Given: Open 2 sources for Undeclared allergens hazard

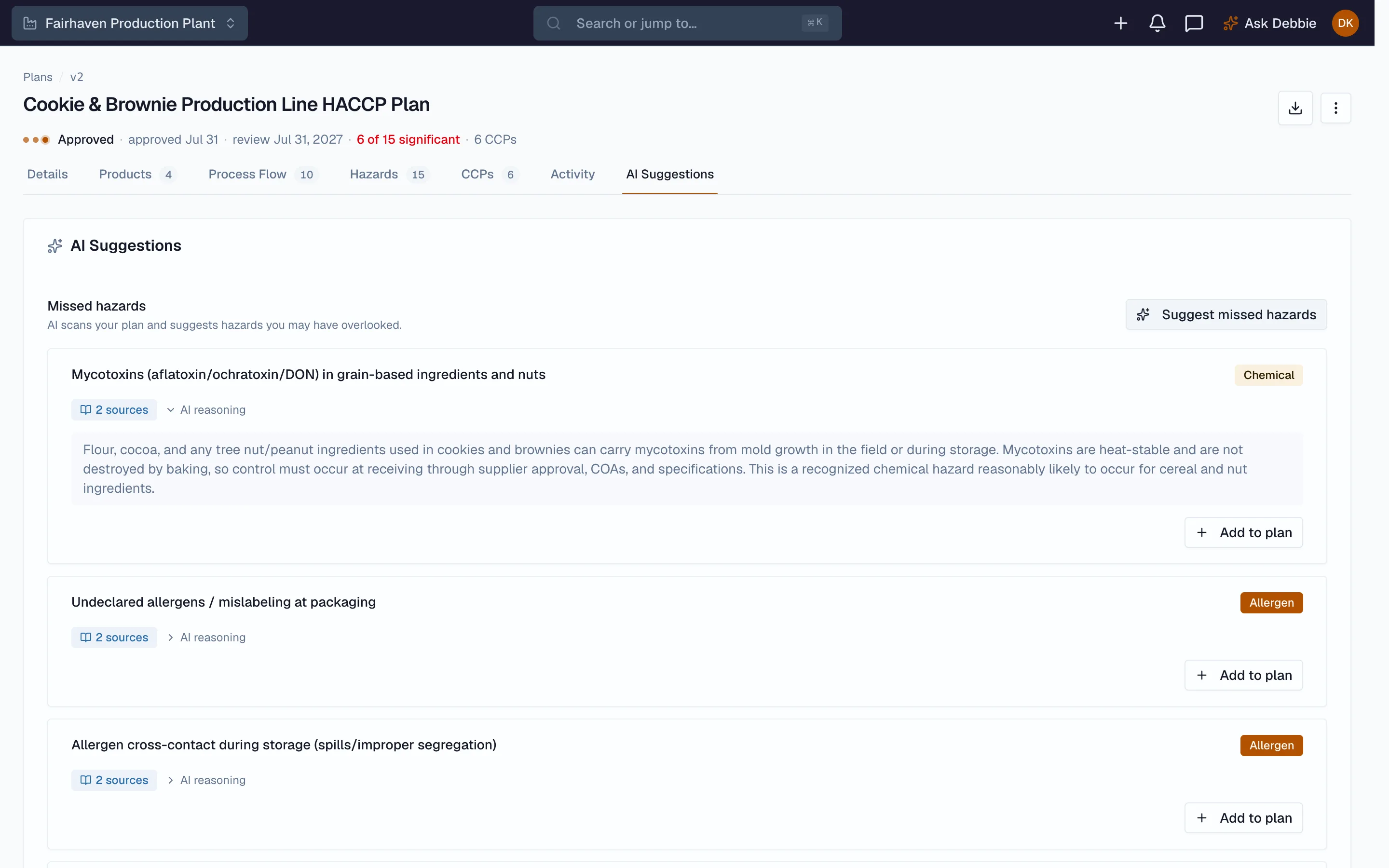Looking at the screenshot, I should coord(114,638).
